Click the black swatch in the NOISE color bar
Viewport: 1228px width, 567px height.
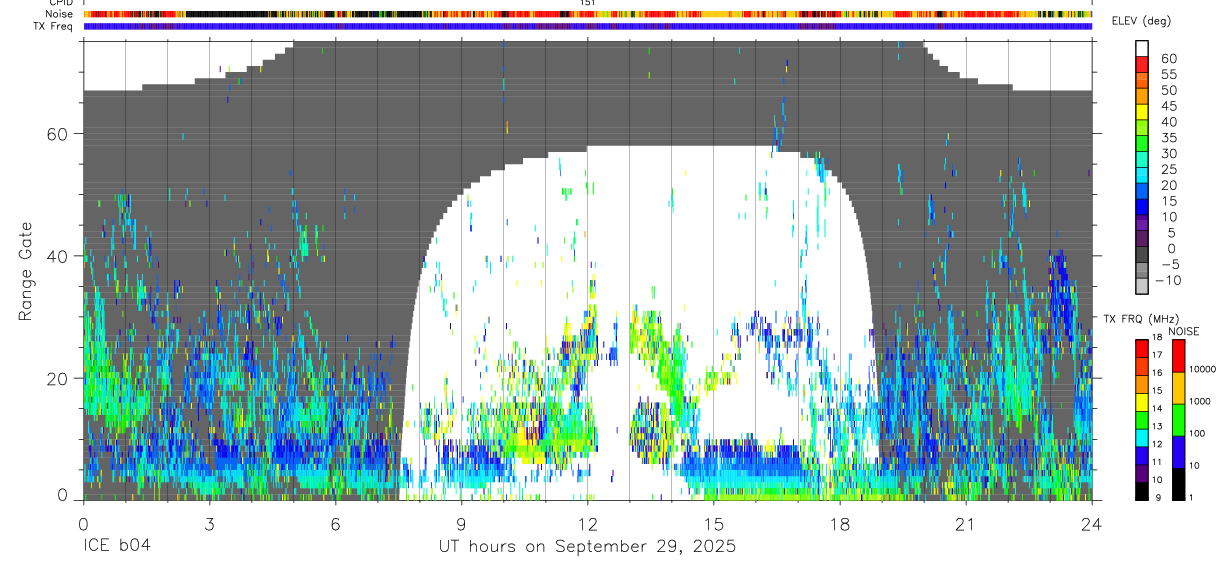1178,484
